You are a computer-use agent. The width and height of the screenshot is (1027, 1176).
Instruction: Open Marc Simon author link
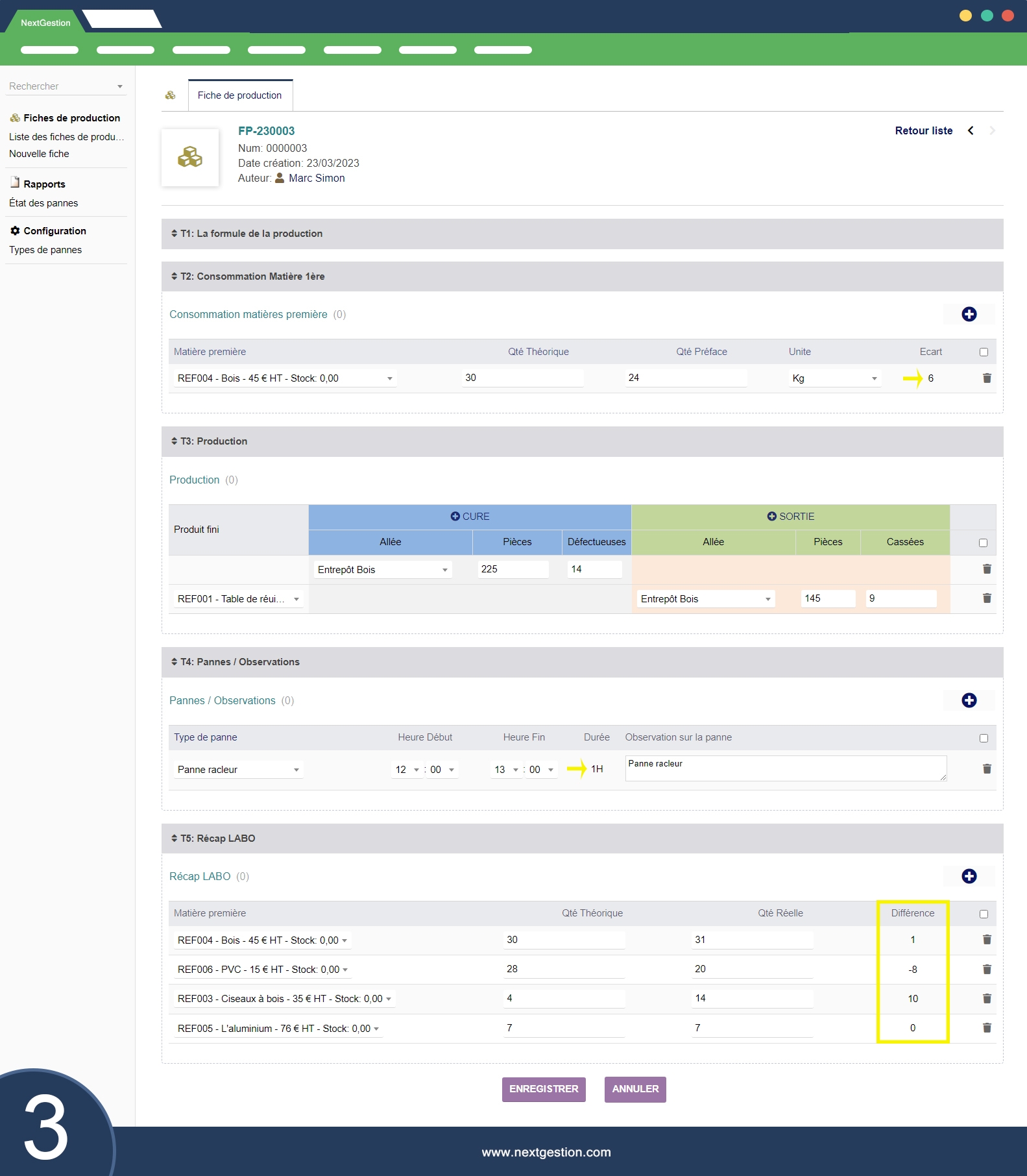click(316, 178)
